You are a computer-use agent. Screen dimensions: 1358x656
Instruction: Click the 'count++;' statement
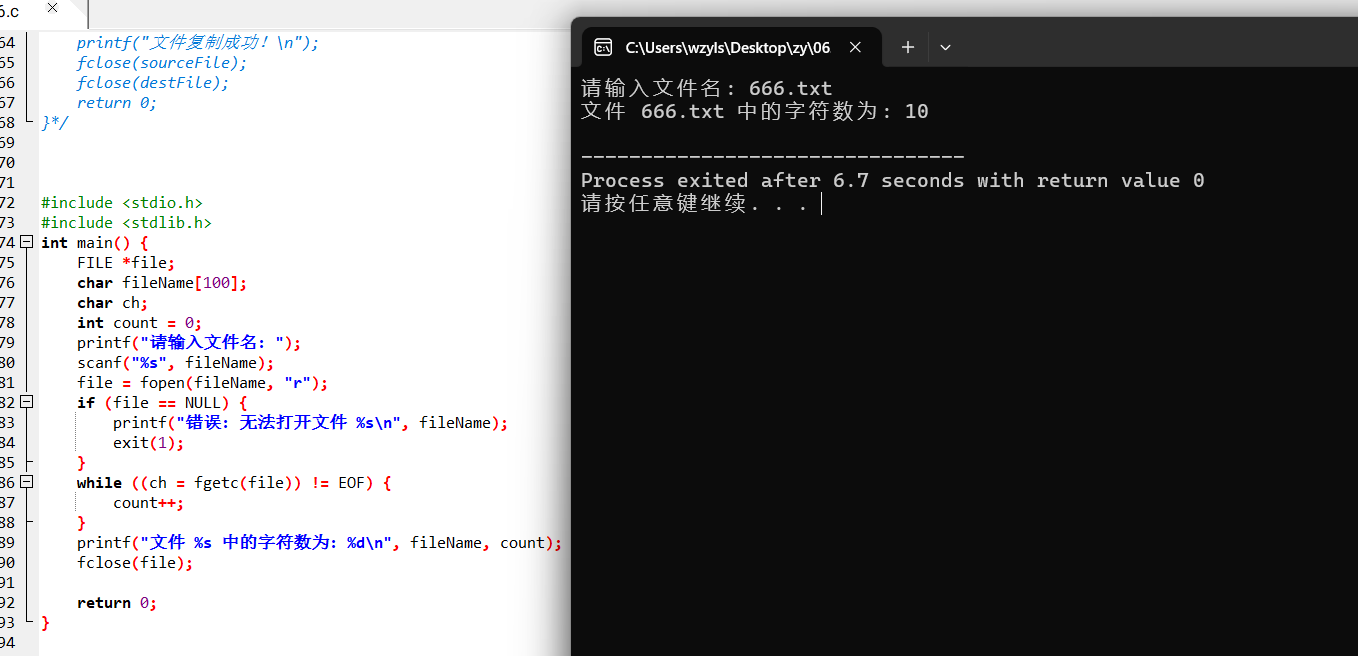pos(149,502)
